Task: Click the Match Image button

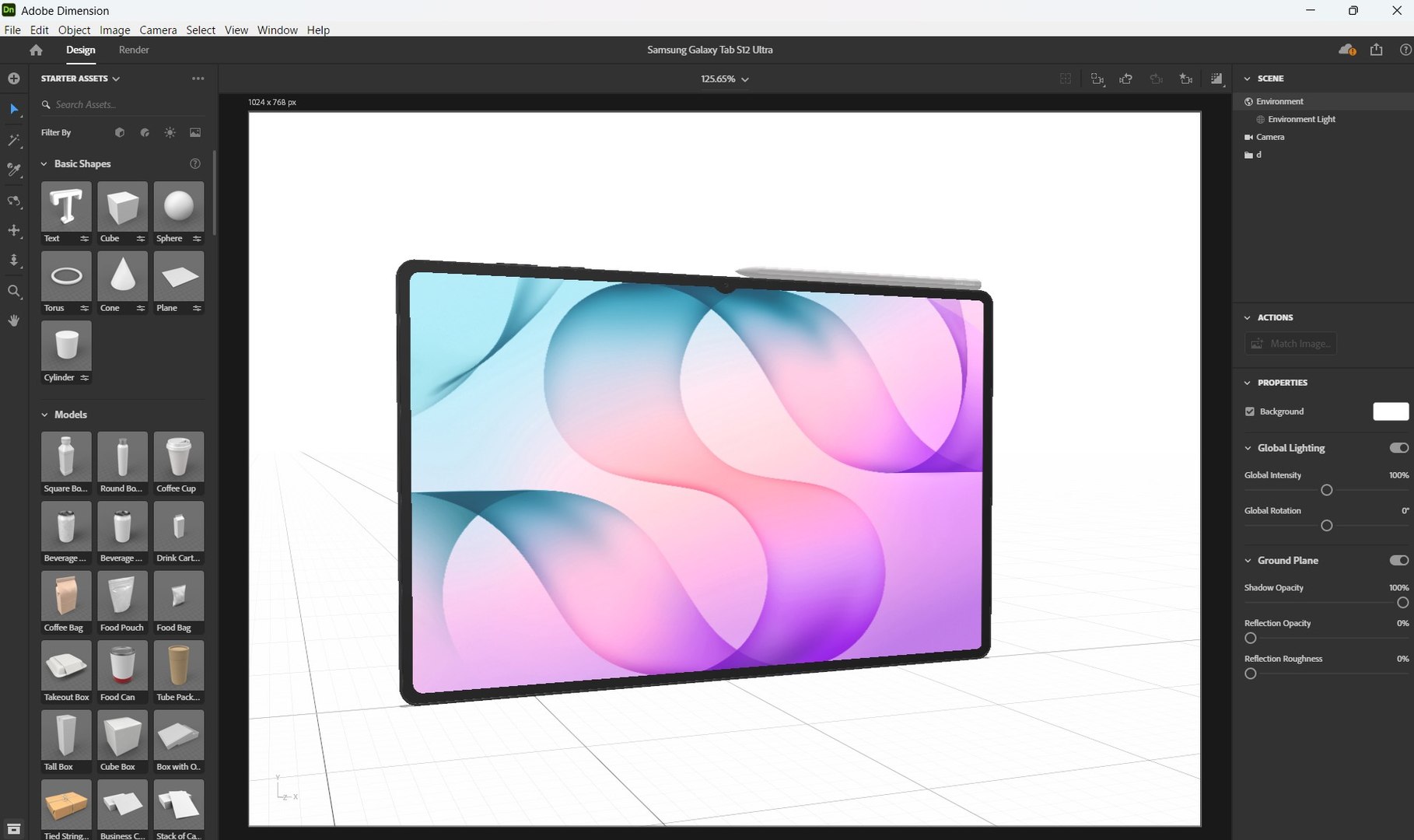Action: tap(1290, 344)
